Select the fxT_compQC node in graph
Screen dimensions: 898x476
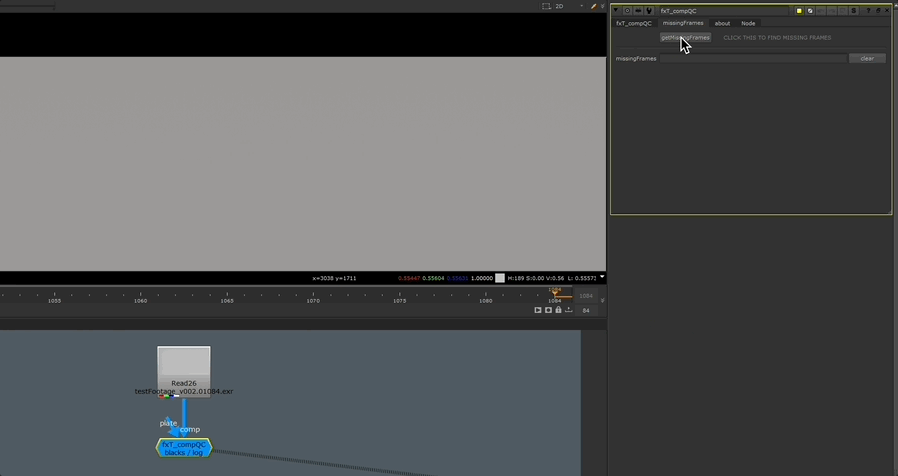click(184, 448)
